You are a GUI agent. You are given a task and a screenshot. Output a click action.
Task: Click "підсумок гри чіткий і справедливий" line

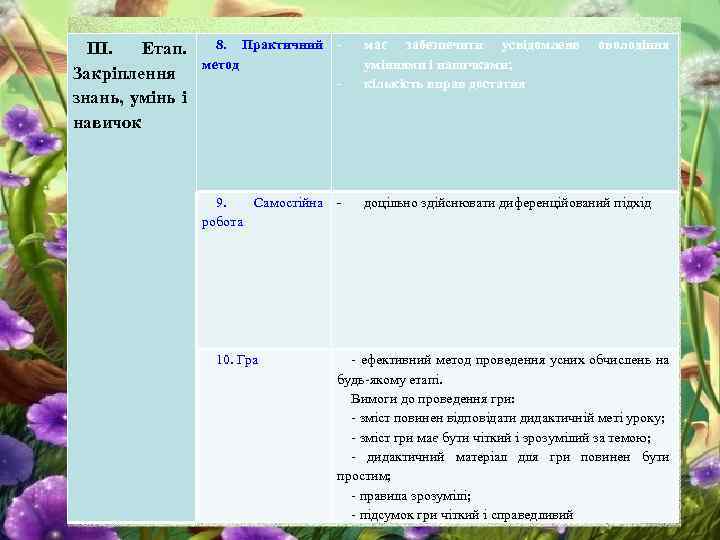pyautogui.click(x=463, y=515)
